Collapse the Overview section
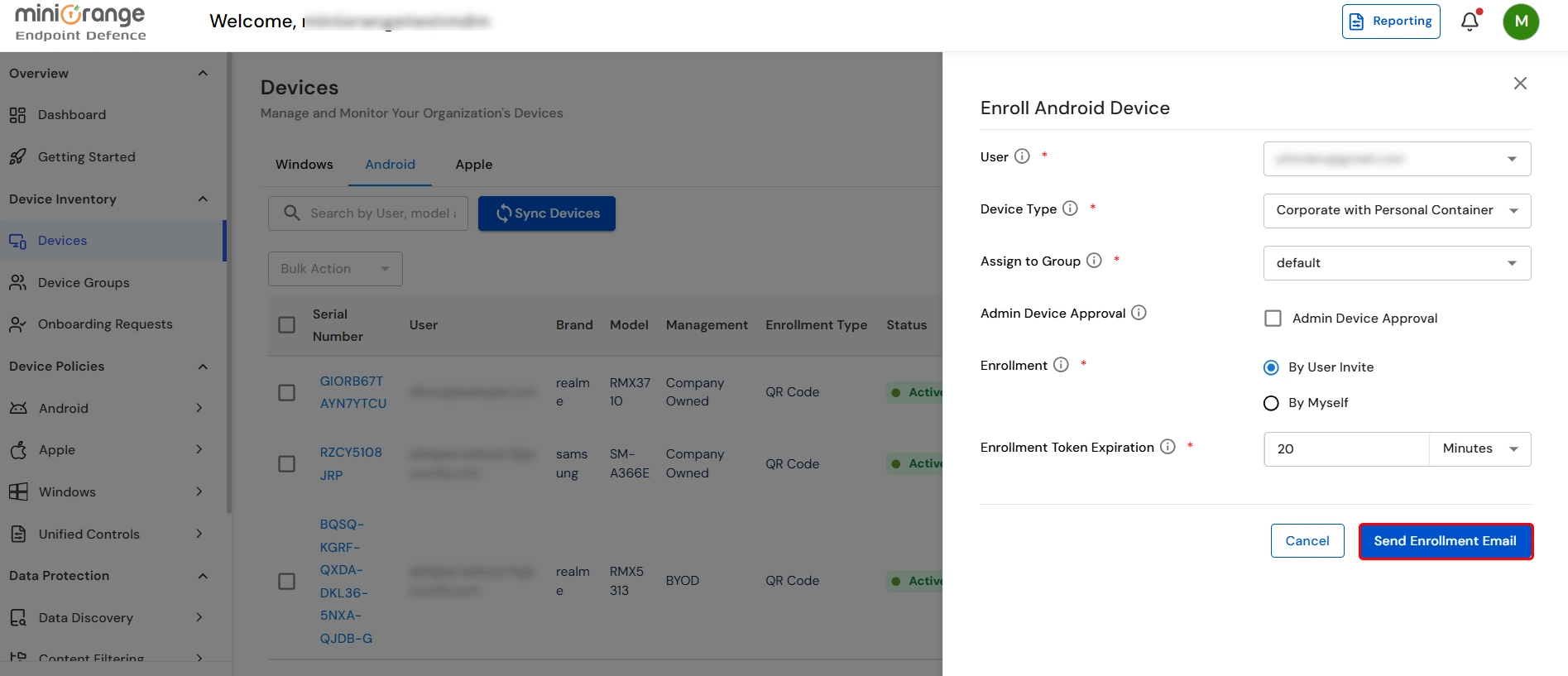This screenshot has width=1568, height=676. [203, 74]
